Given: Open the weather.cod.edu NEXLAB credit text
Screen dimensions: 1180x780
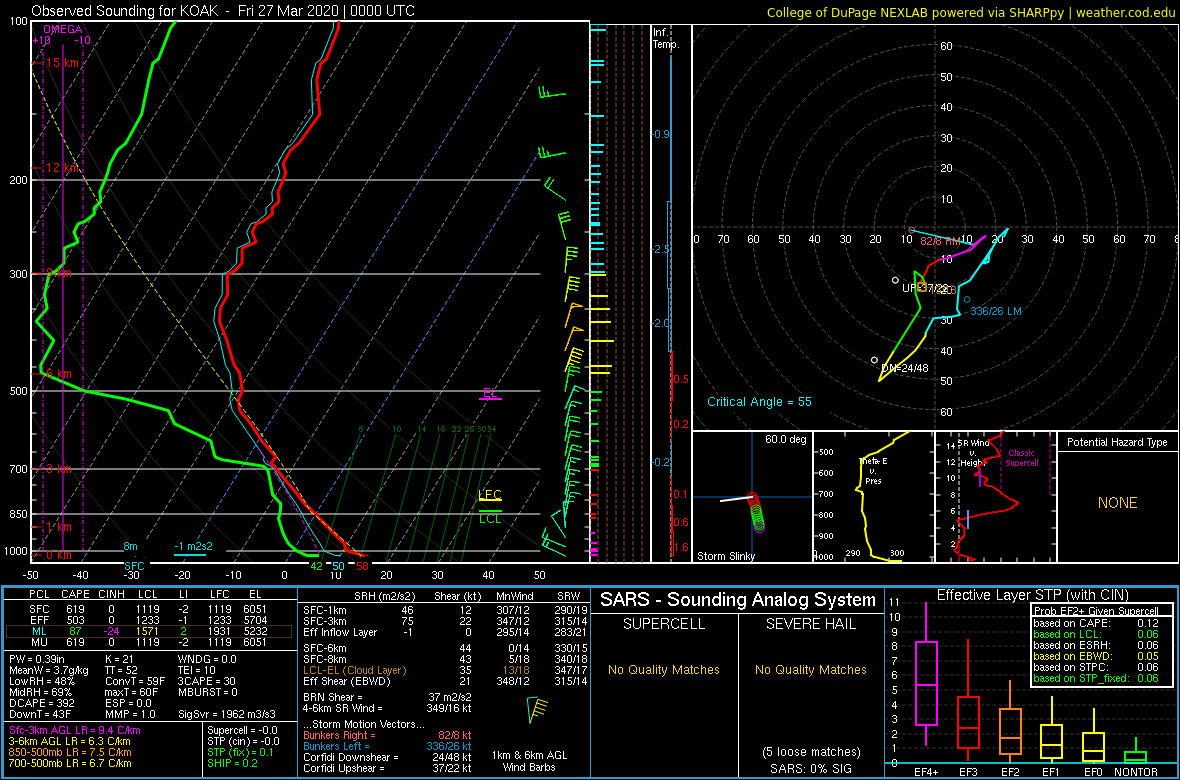Looking at the screenshot, I should [x=971, y=12].
